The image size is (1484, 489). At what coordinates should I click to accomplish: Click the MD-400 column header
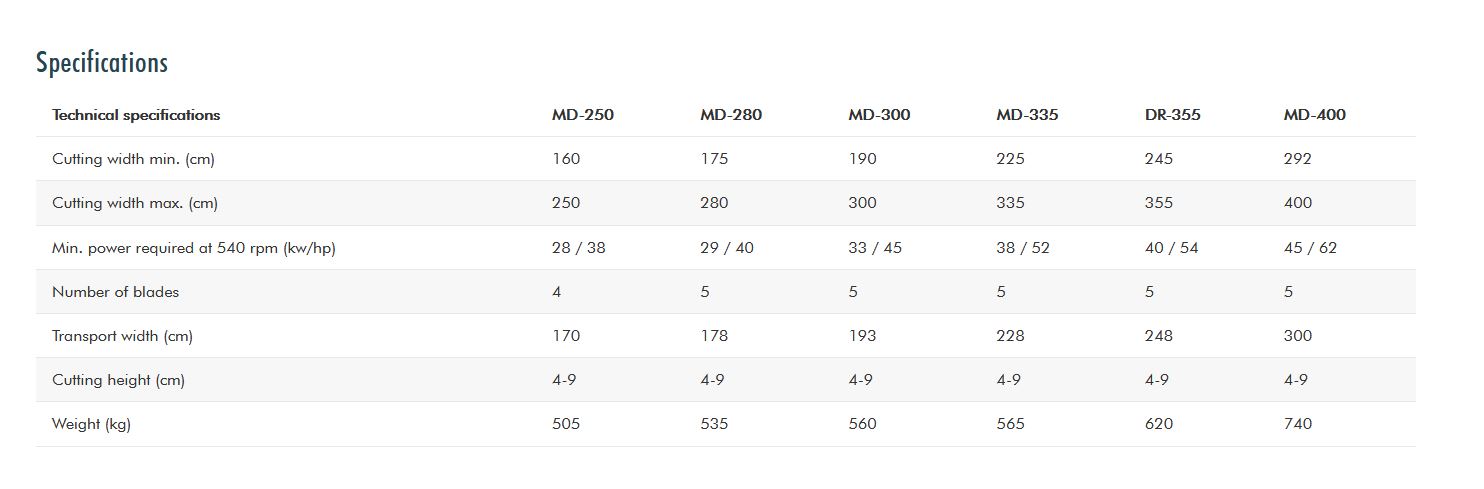(x=1314, y=115)
